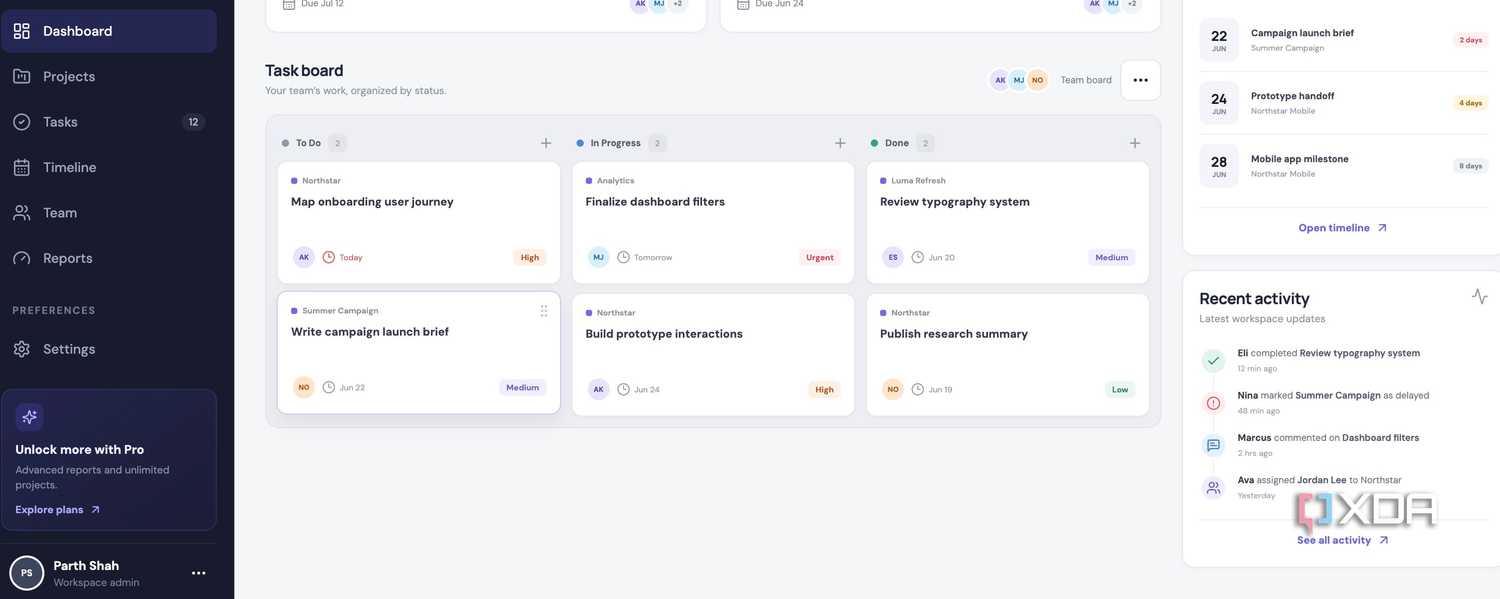
Task: Click the clock icon next to Tomorrow
Action: click(623, 257)
